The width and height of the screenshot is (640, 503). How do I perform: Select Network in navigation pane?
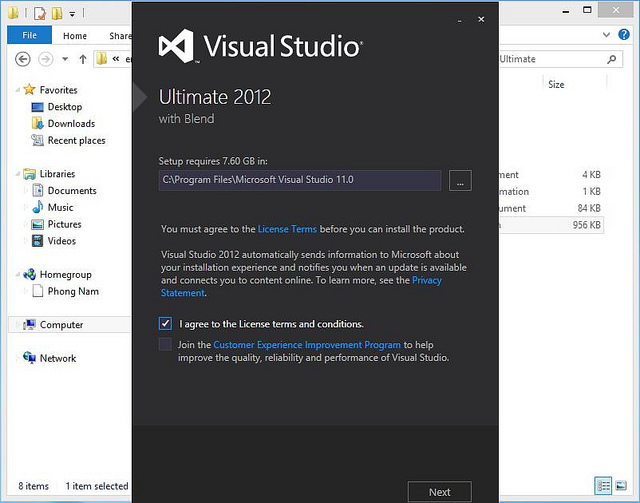tap(58, 358)
